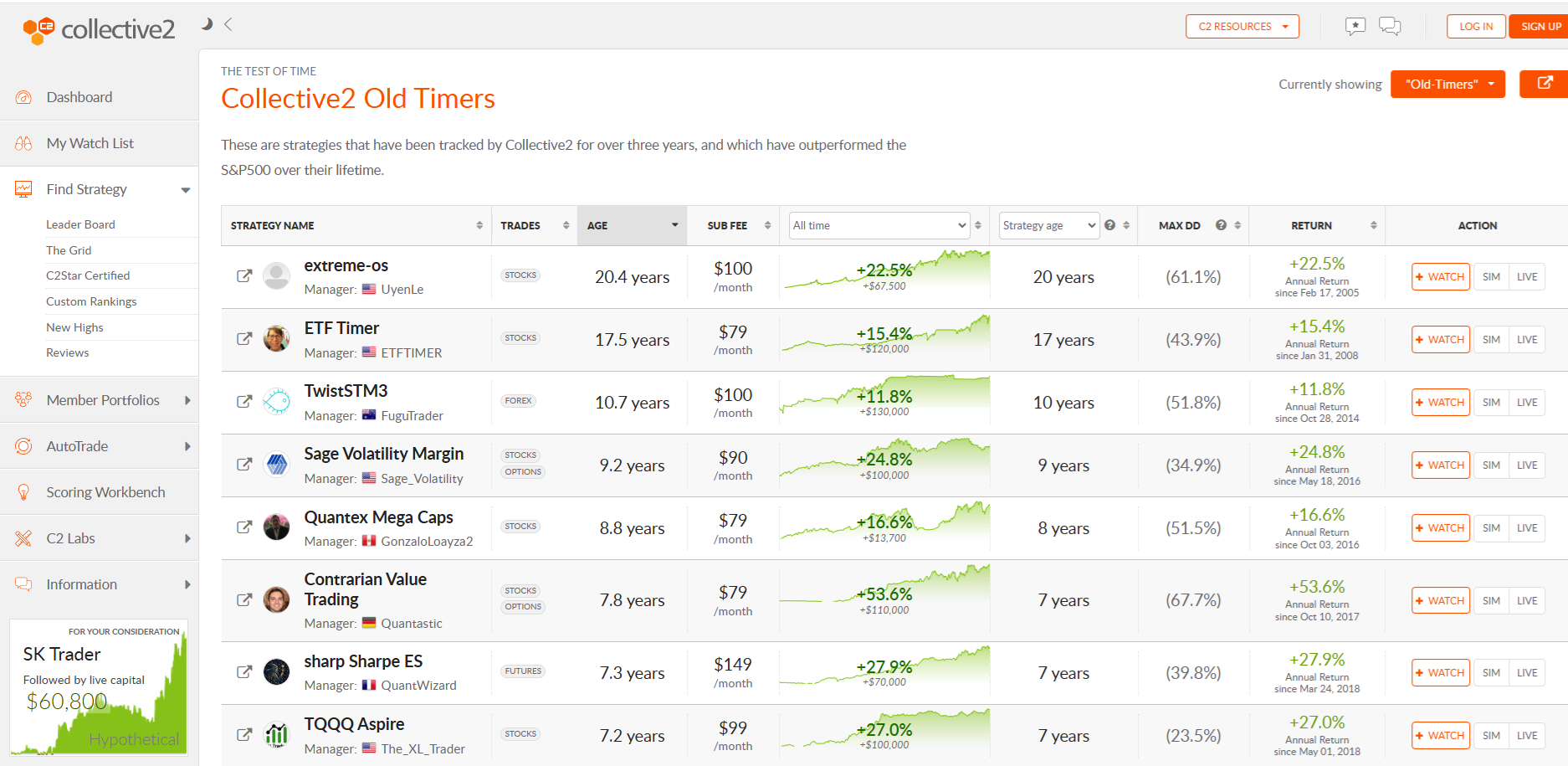Open The Grid link
The height and width of the screenshot is (766, 1568).
(x=69, y=250)
